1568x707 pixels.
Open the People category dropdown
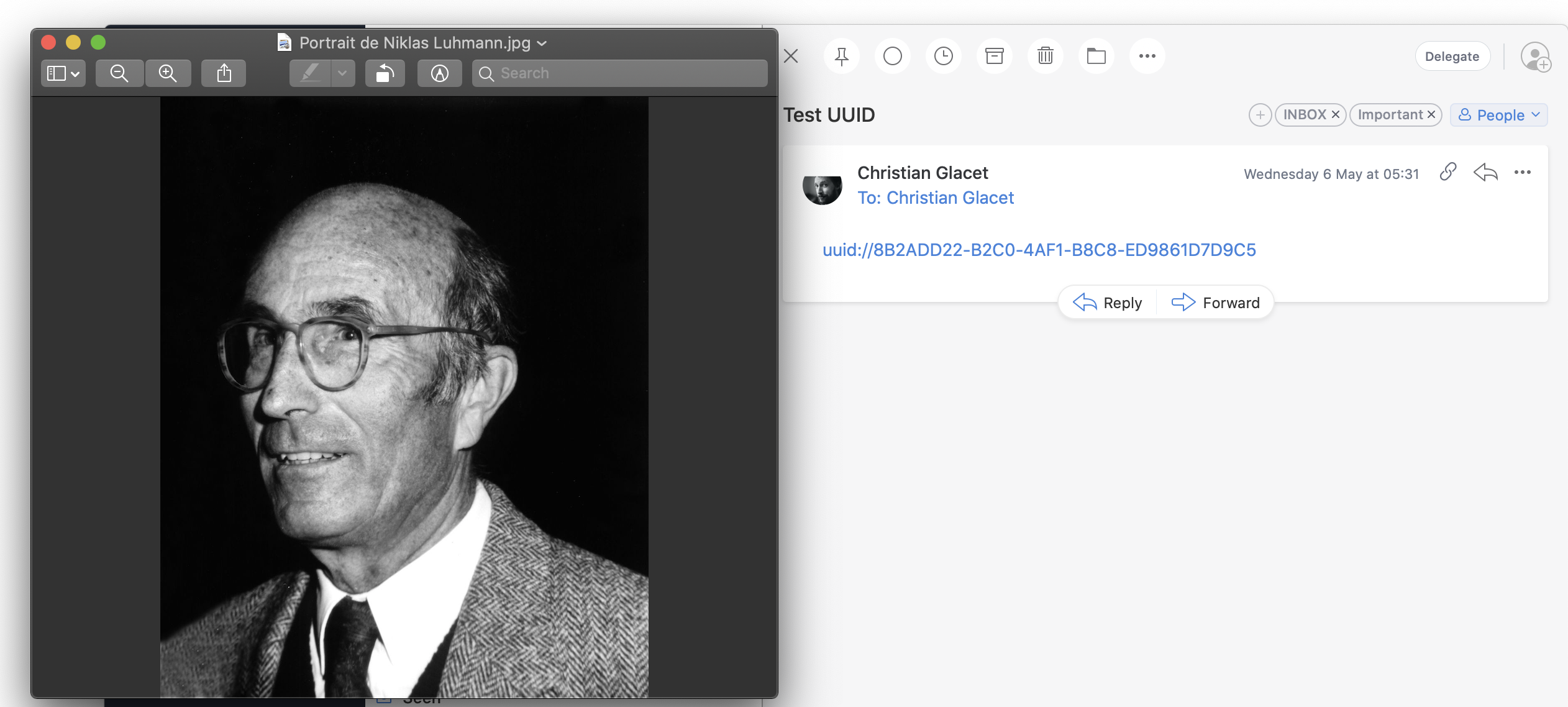tap(1498, 115)
